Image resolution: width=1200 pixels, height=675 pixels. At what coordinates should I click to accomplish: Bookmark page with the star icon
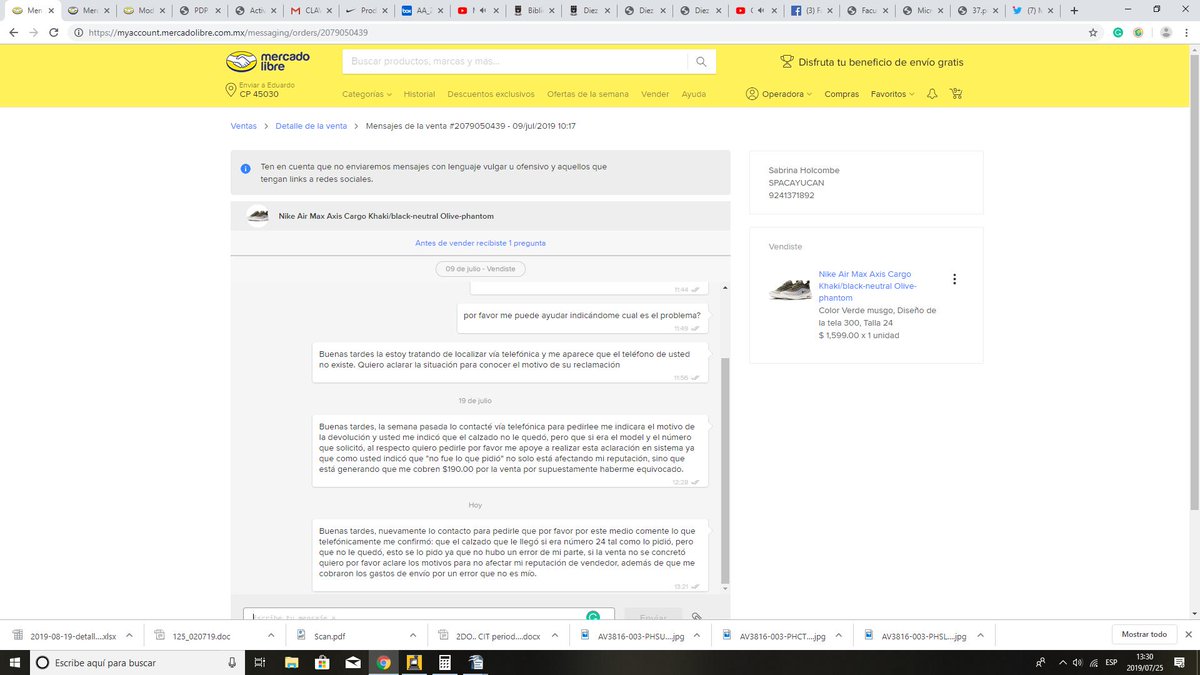[x=1093, y=32]
